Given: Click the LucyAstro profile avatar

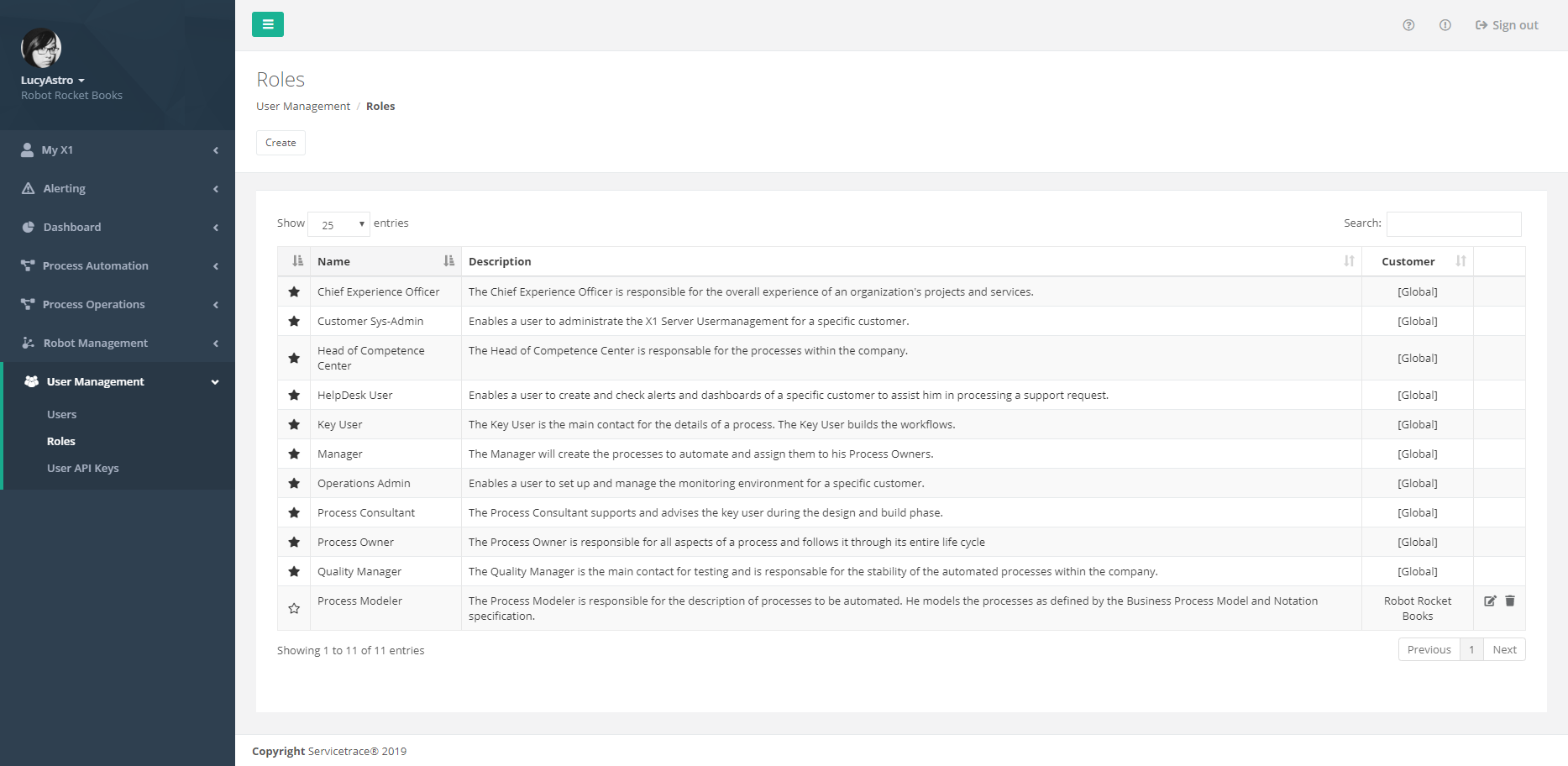Looking at the screenshot, I should coord(41,48).
